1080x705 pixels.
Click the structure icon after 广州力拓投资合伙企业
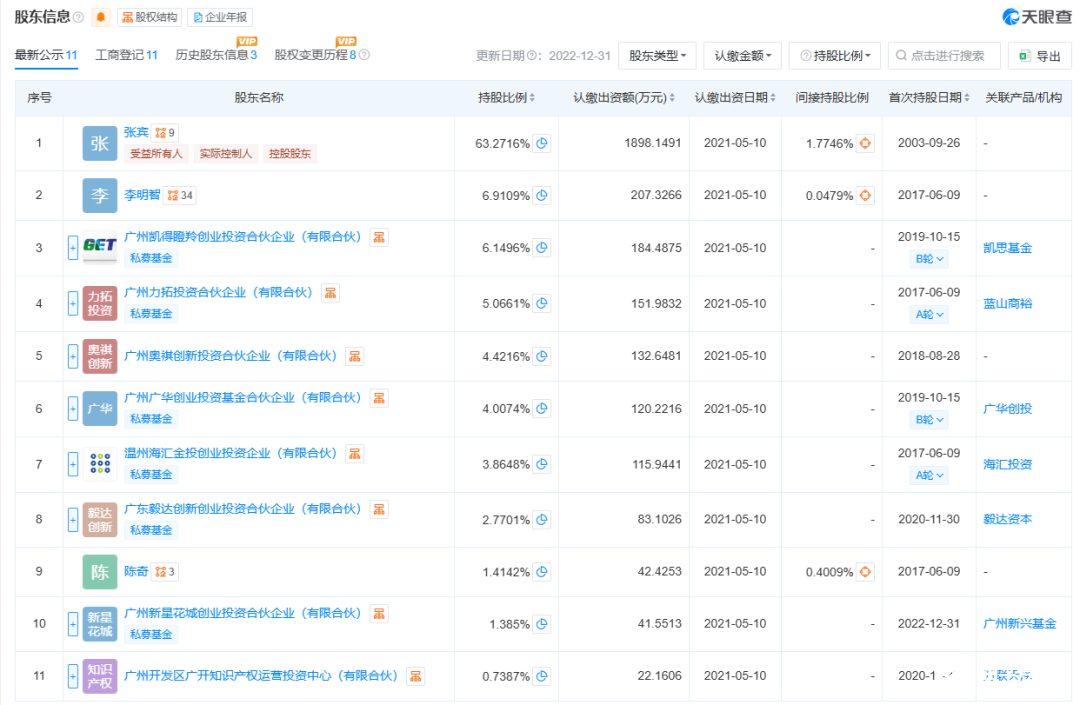(x=331, y=292)
